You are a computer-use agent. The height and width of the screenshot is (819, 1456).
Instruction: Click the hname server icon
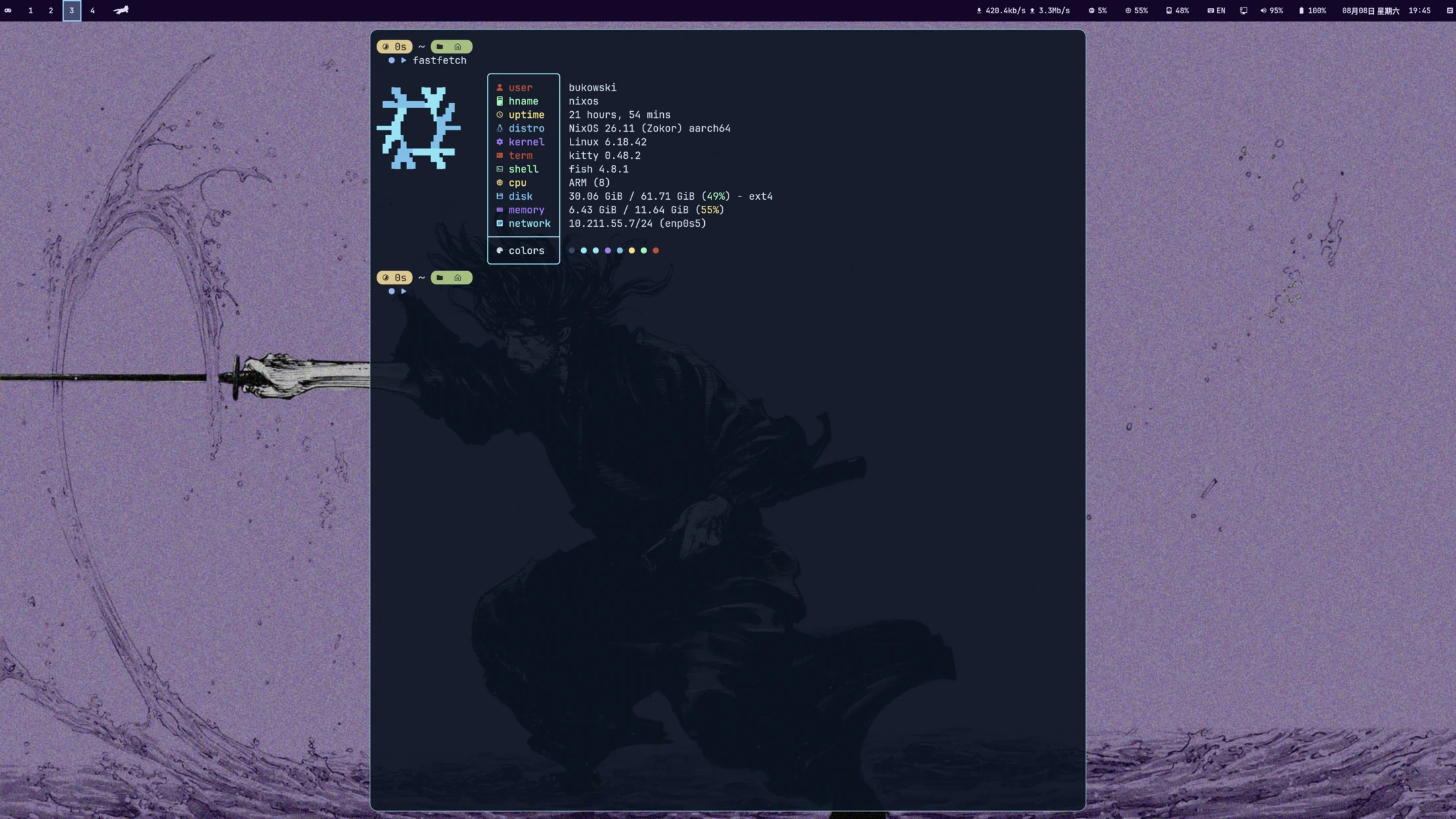(x=500, y=101)
